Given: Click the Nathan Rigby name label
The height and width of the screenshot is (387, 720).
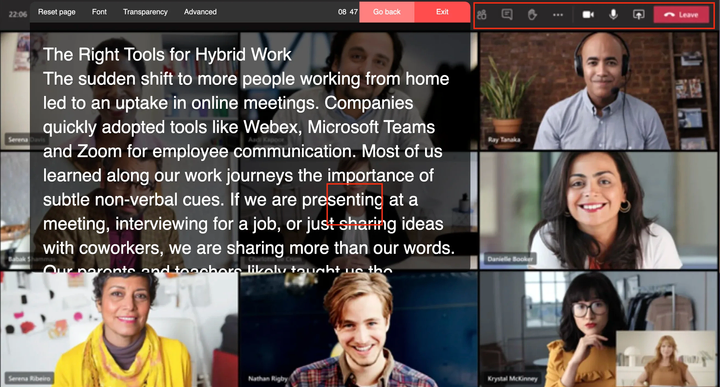Looking at the screenshot, I should 268,379.
